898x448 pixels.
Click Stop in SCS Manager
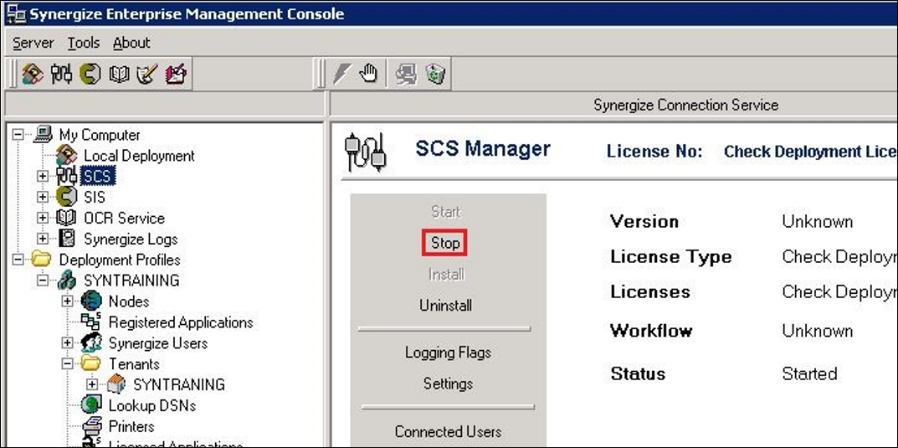[446, 243]
